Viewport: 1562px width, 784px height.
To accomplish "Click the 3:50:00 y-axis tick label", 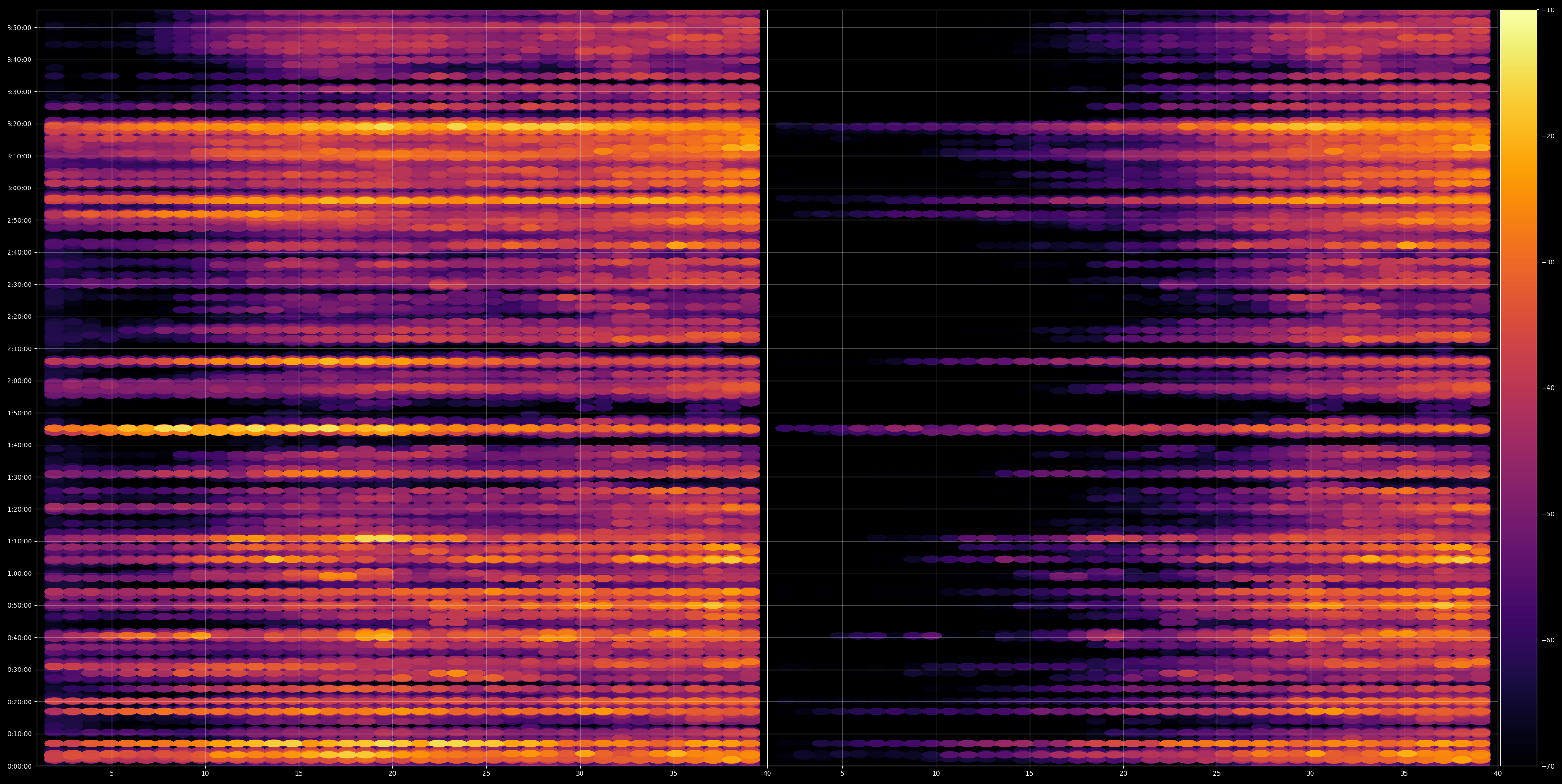I will (18, 27).
